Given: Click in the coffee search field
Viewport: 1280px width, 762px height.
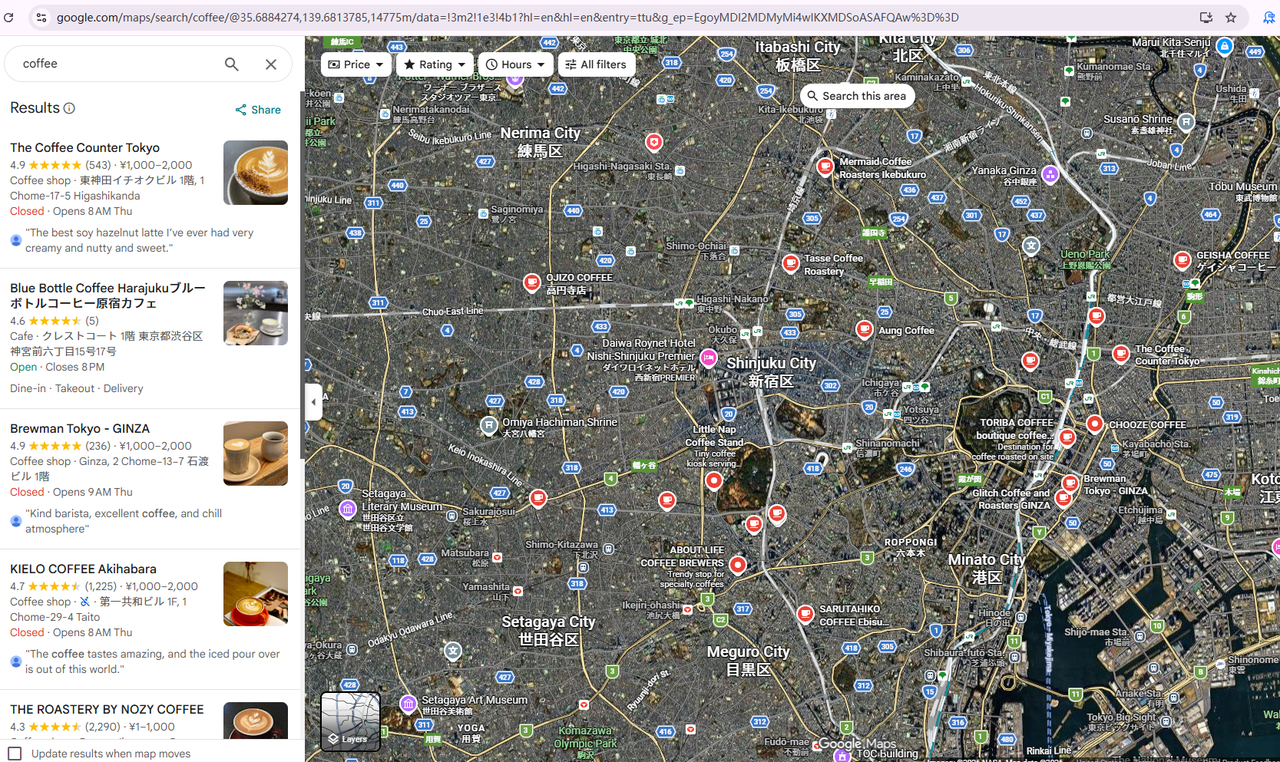Looking at the screenshot, I should pyautogui.click(x=115, y=64).
